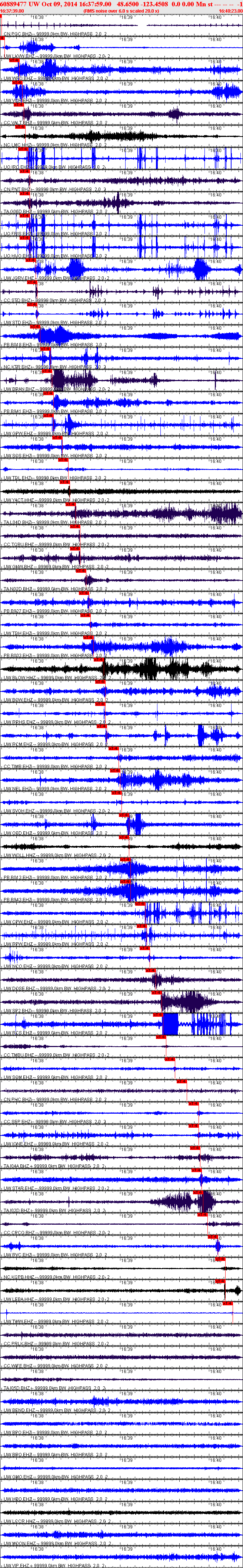Select the PB B018 EHZ station label
243x1568 pixels.
[56, 344]
